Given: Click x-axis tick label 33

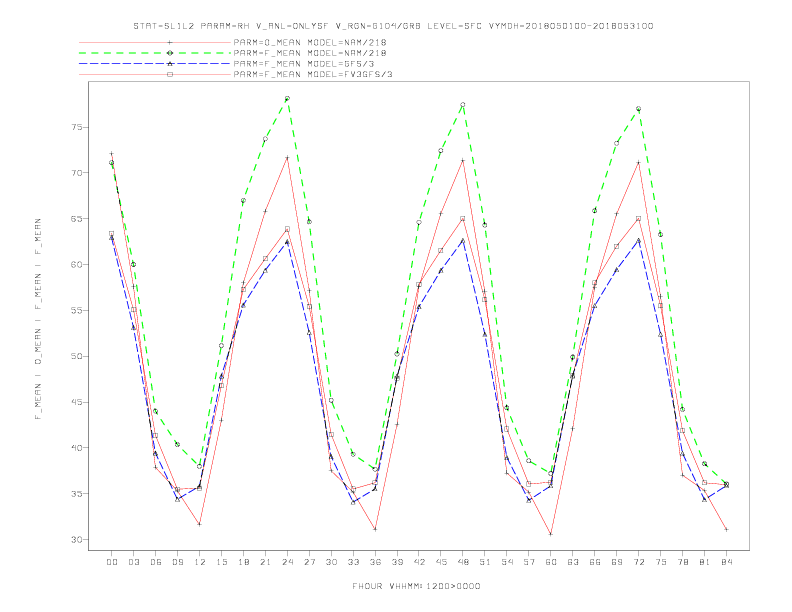Looking at the screenshot, I should pyautogui.click(x=353, y=562).
